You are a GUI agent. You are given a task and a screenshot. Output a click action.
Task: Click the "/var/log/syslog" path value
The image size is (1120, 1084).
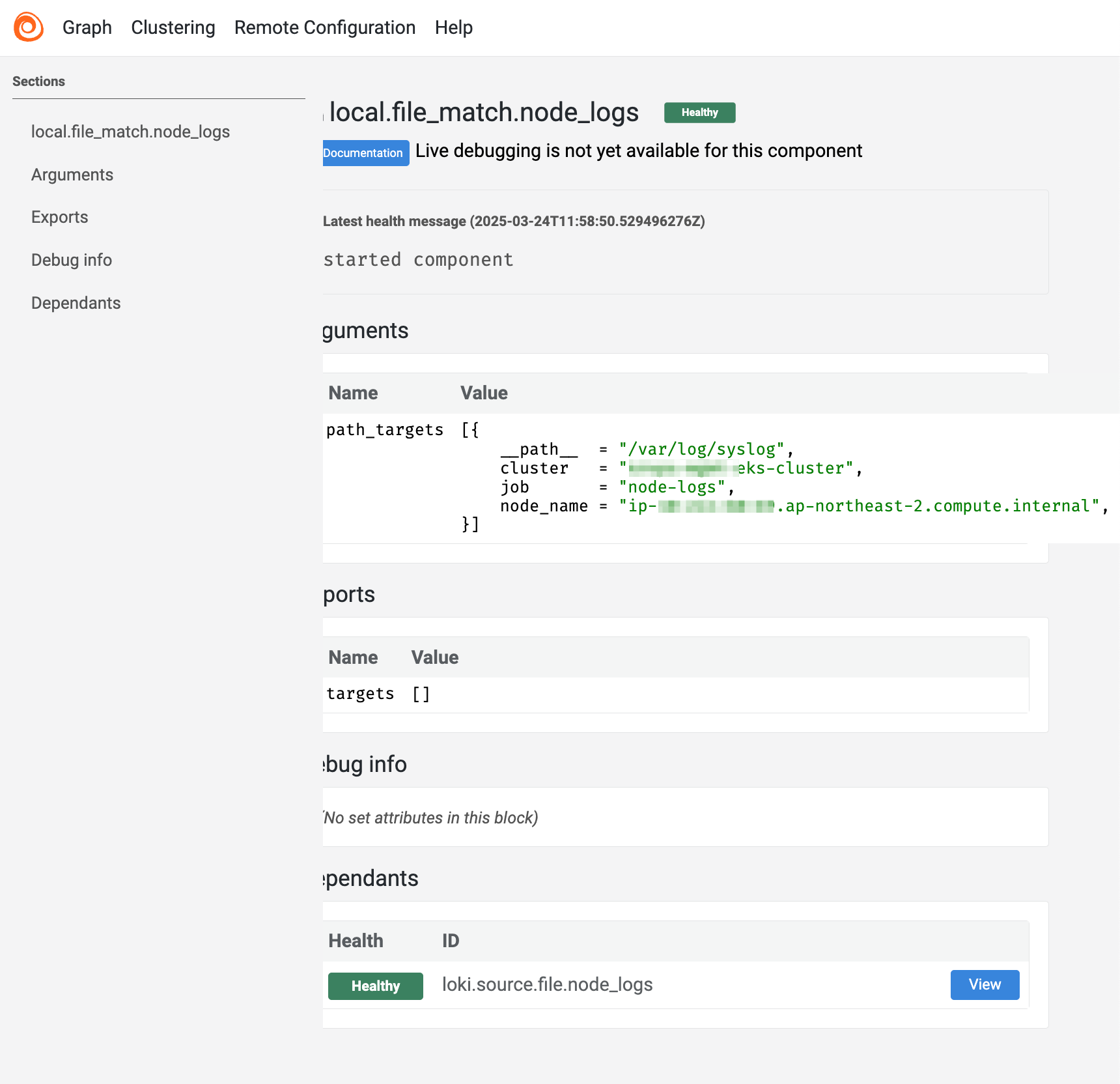[702, 449]
